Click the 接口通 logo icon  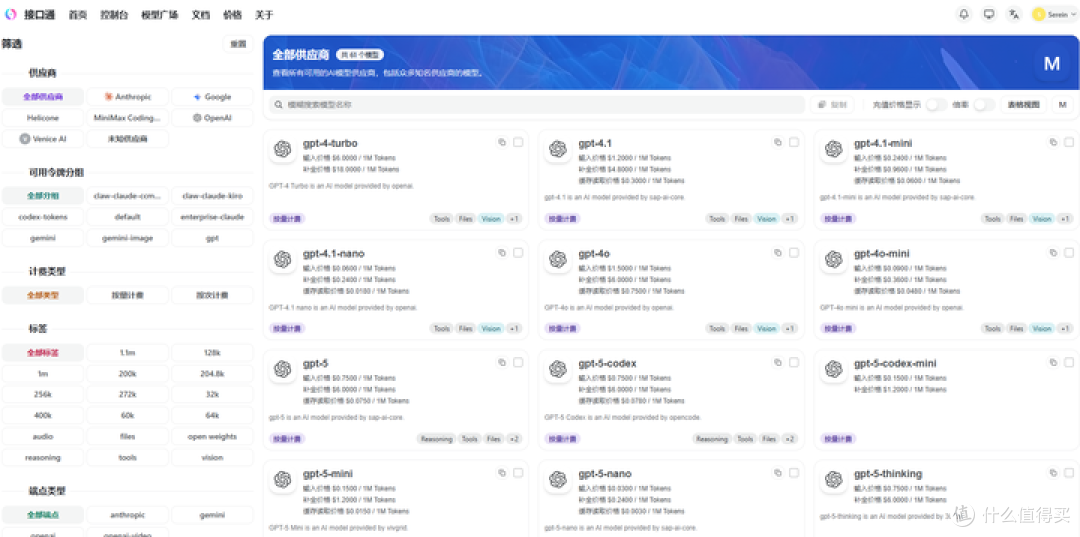(x=10, y=14)
